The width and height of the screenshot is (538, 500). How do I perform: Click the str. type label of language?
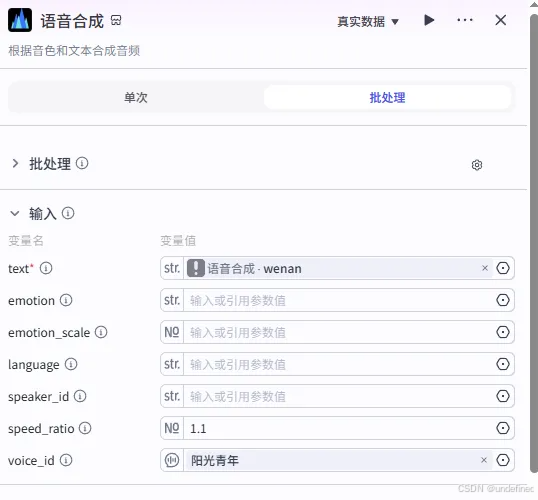(x=172, y=364)
